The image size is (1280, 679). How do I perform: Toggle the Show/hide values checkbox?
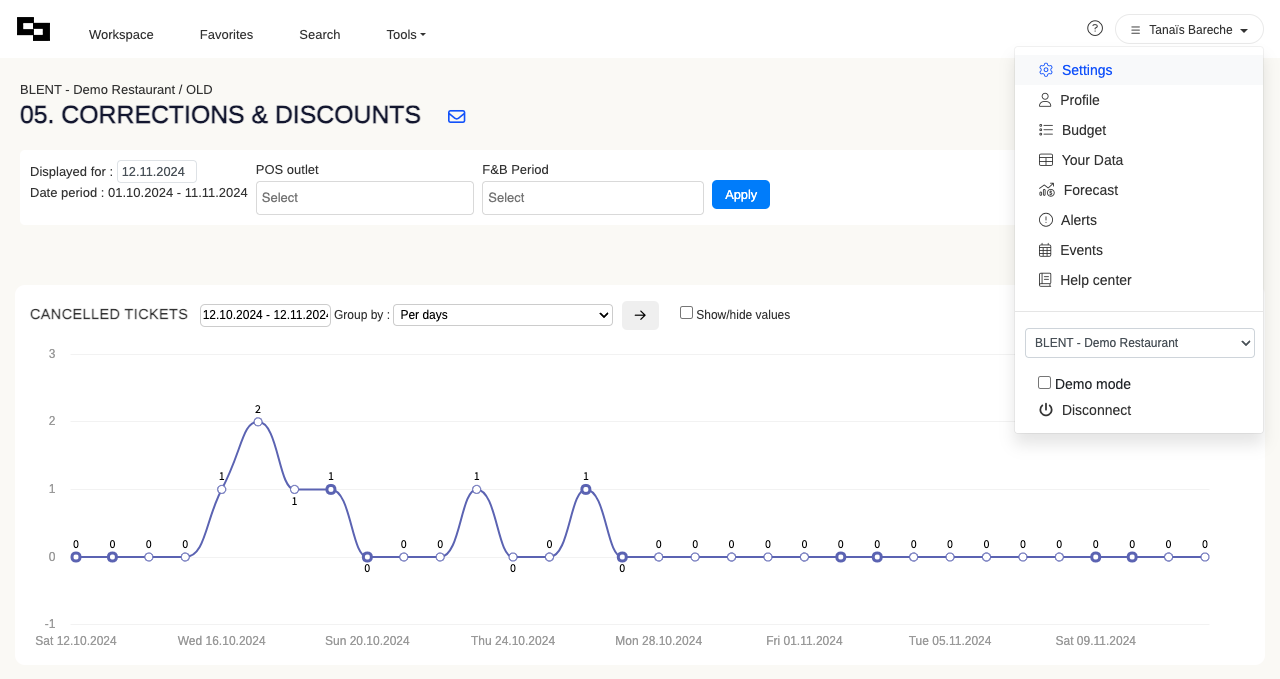pos(686,313)
